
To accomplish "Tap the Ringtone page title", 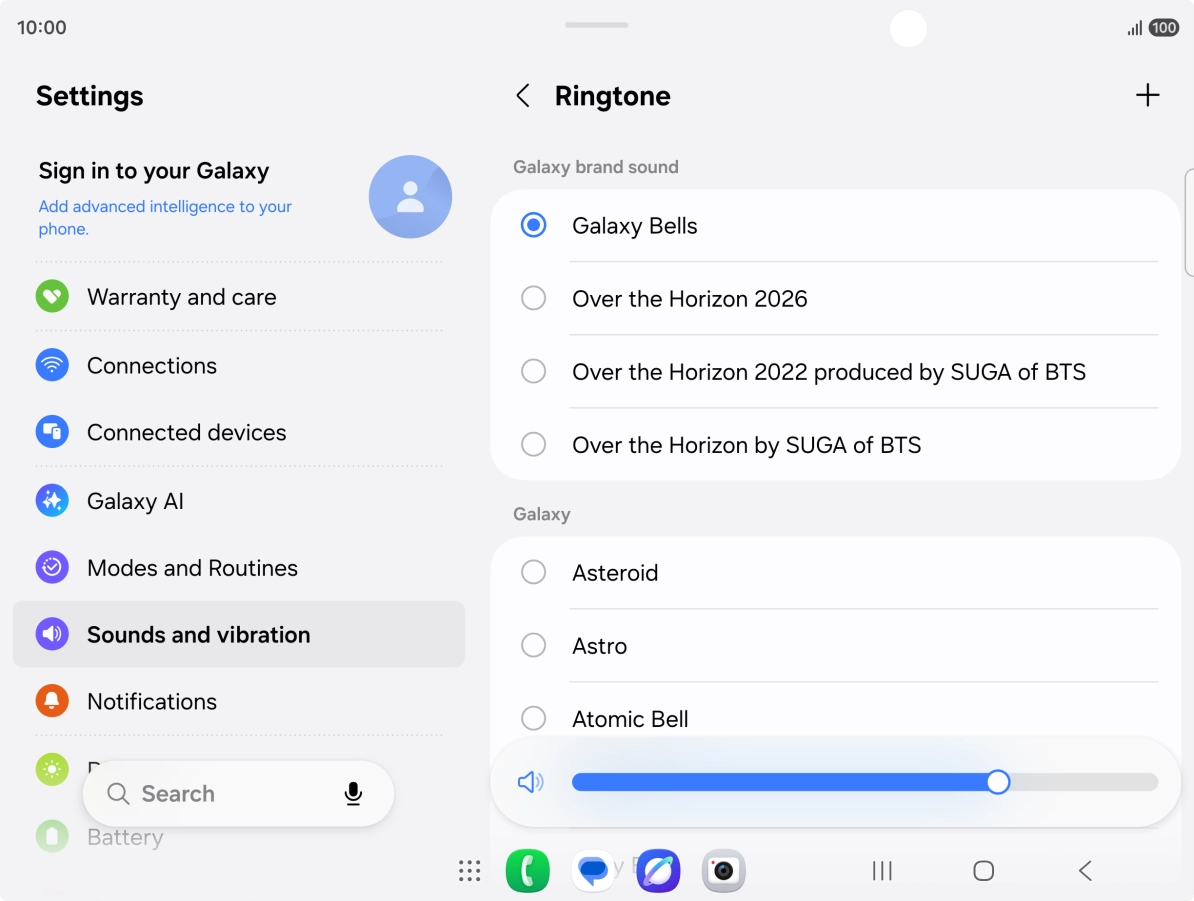I will (x=612, y=96).
